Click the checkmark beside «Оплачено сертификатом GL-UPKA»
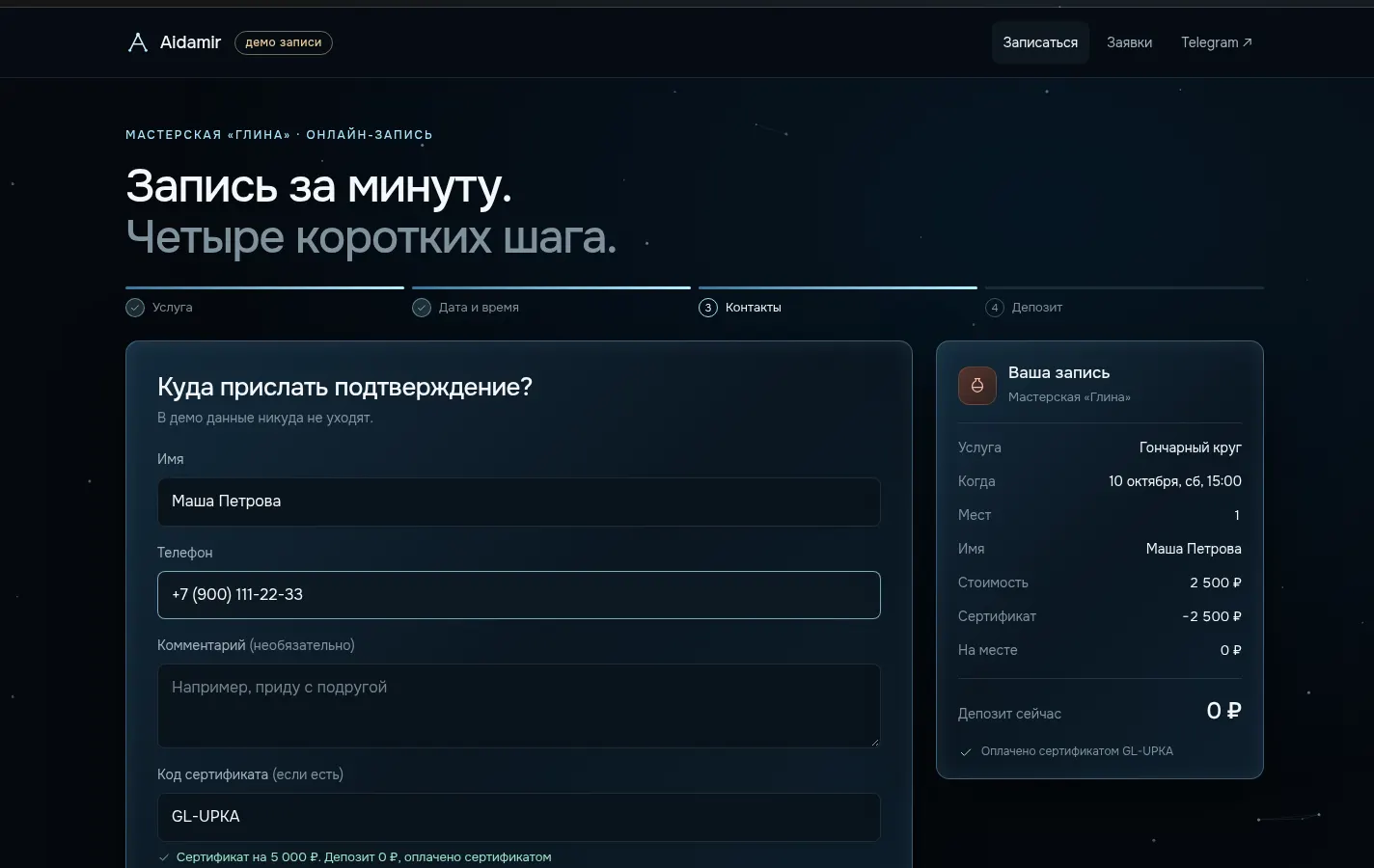Image resolution: width=1374 pixels, height=868 pixels. pyautogui.click(x=966, y=752)
